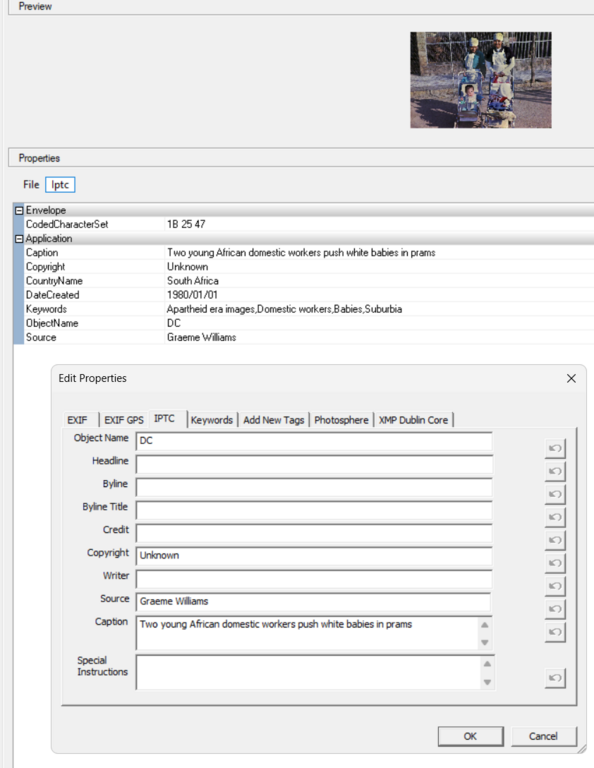Click the preview photo thumbnail
Image resolution: width=594 pixels, height=768 pixels.
pos(481,80)
